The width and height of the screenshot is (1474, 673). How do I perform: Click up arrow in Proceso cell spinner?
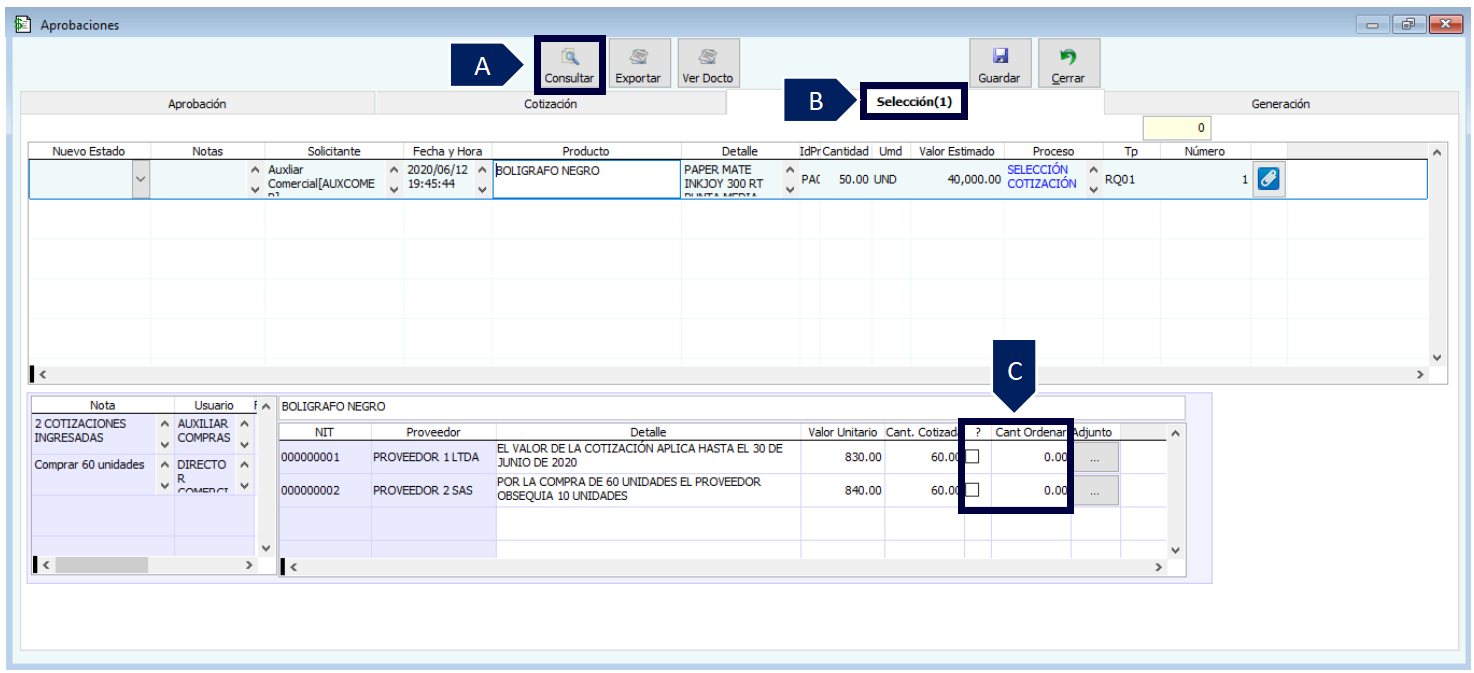click(x=1093, y=170)
